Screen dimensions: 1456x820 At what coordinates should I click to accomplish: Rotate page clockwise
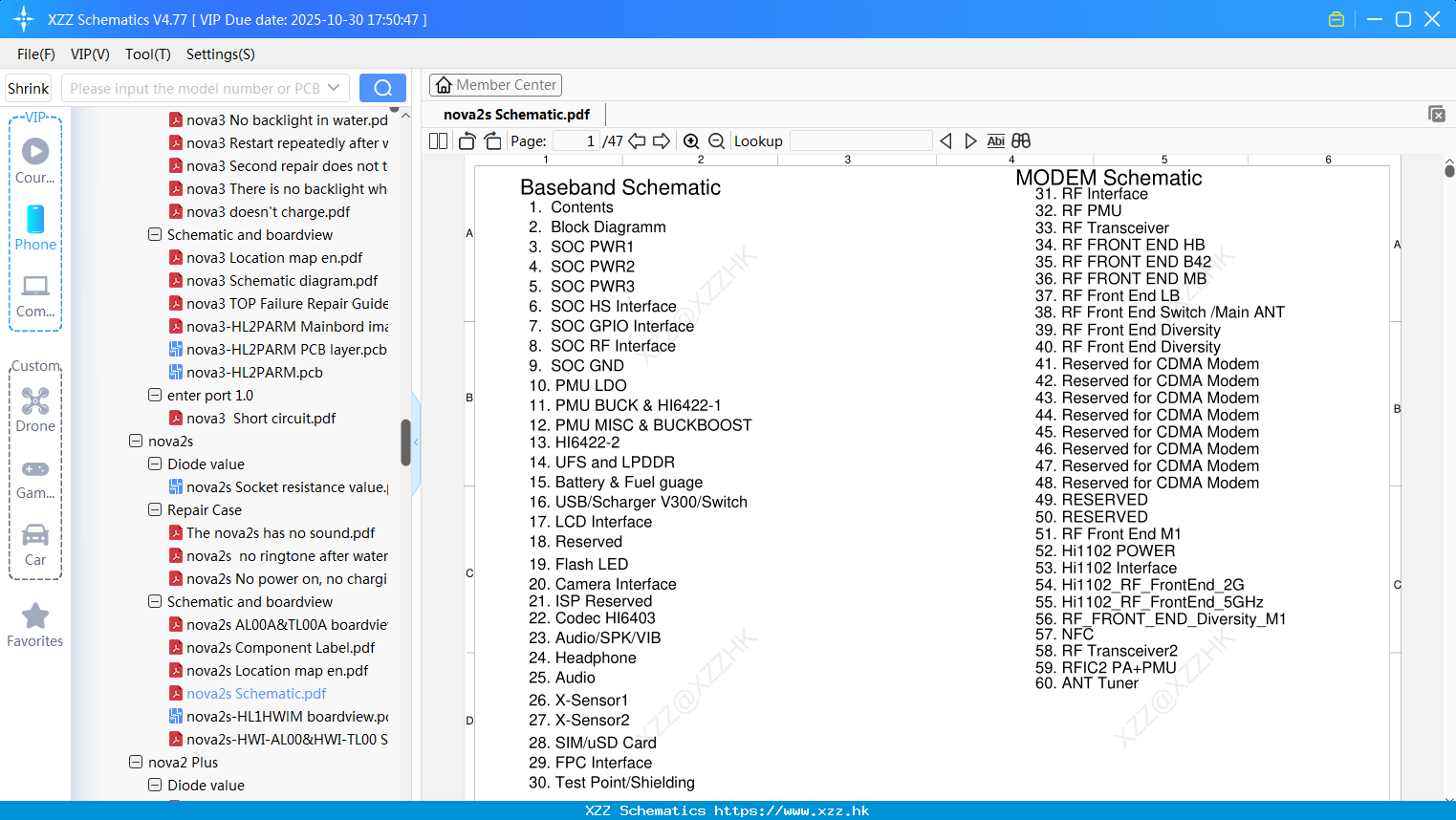pyautogui.click(x=493, y=141)
